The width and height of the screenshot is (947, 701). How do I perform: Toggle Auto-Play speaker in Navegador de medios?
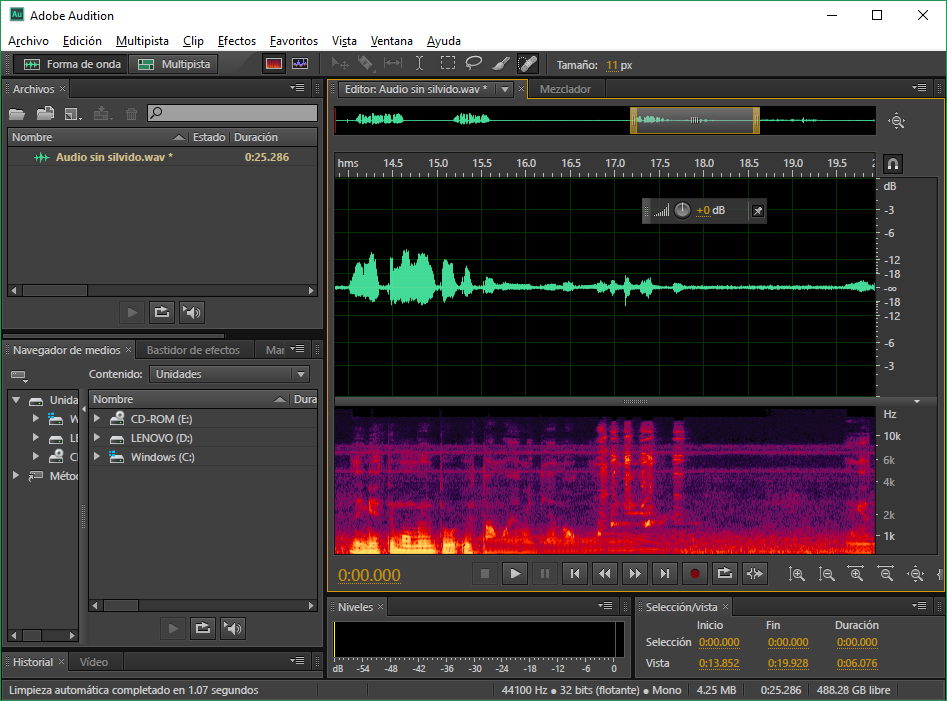(233, 629)
